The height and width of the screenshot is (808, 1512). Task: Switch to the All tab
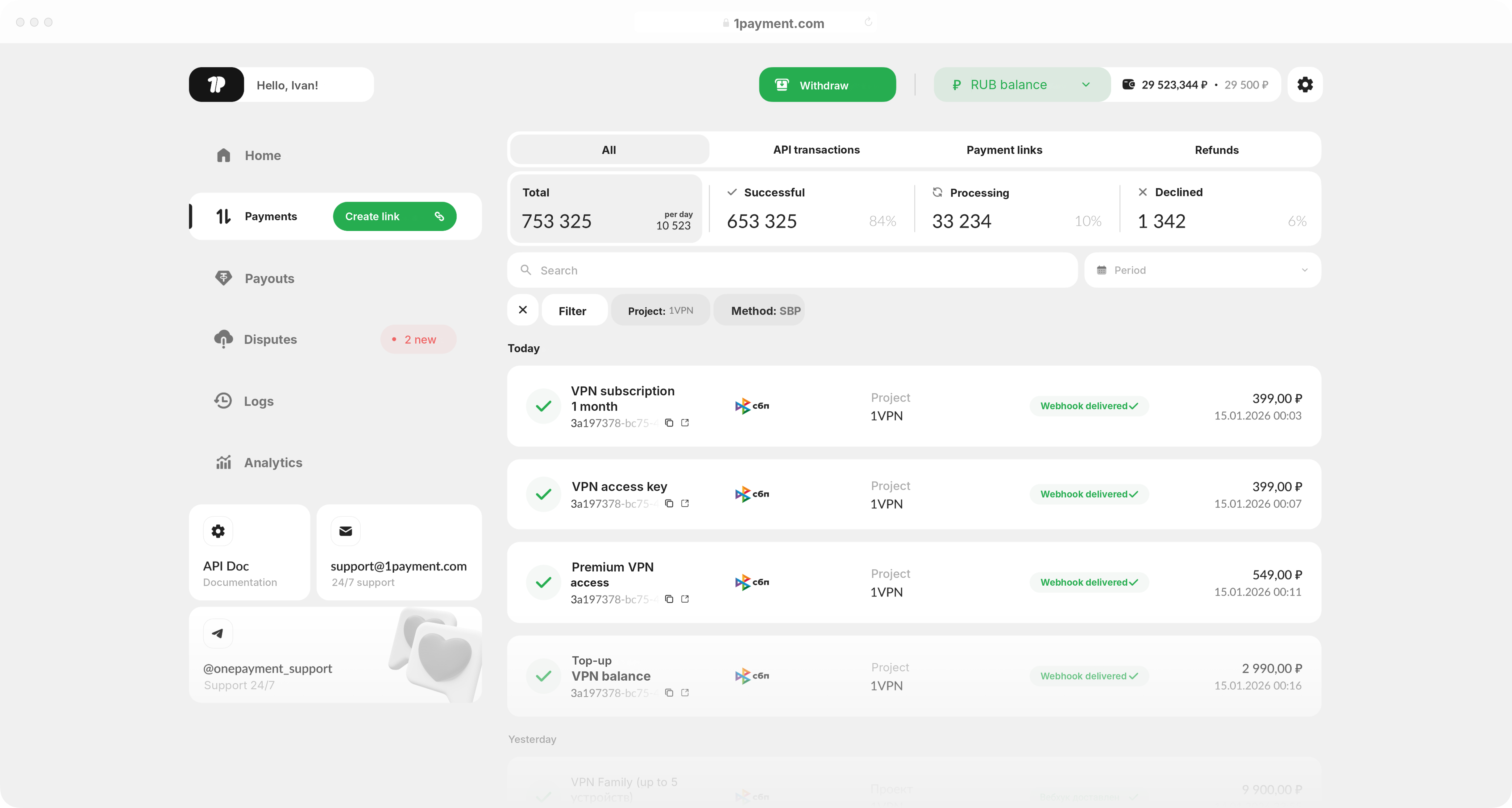coord(609,150)
